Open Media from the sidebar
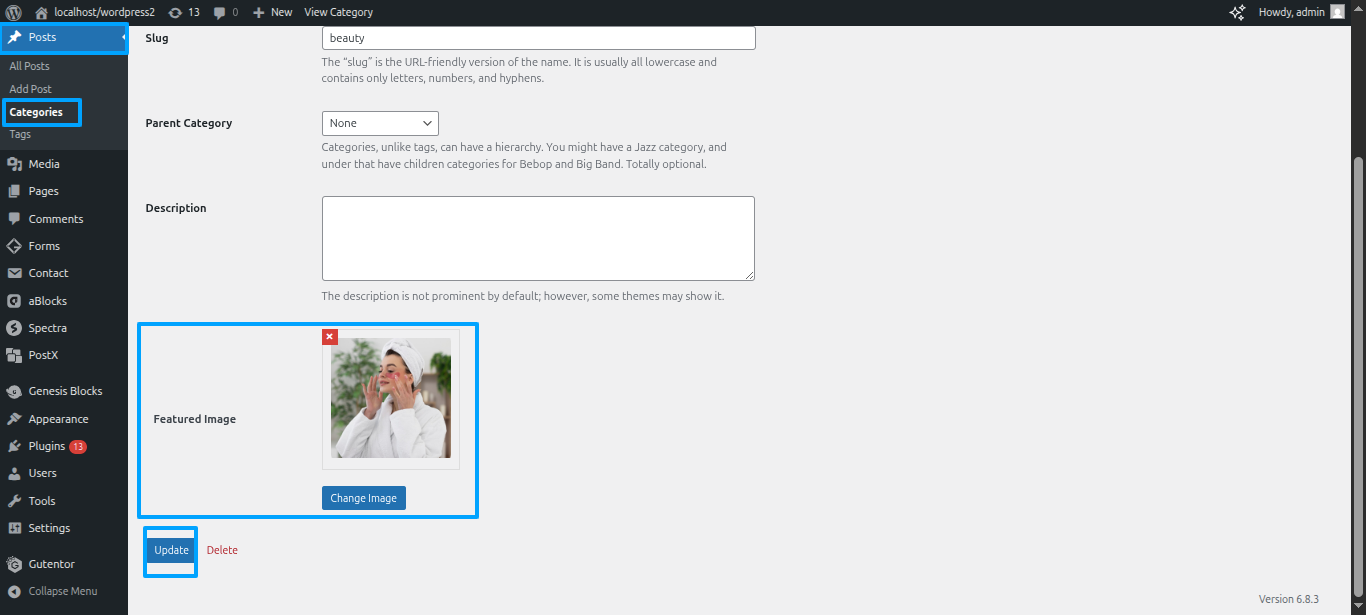This screenshot has width=1366, height=615. pyautogui.click(x=43, y=164)
